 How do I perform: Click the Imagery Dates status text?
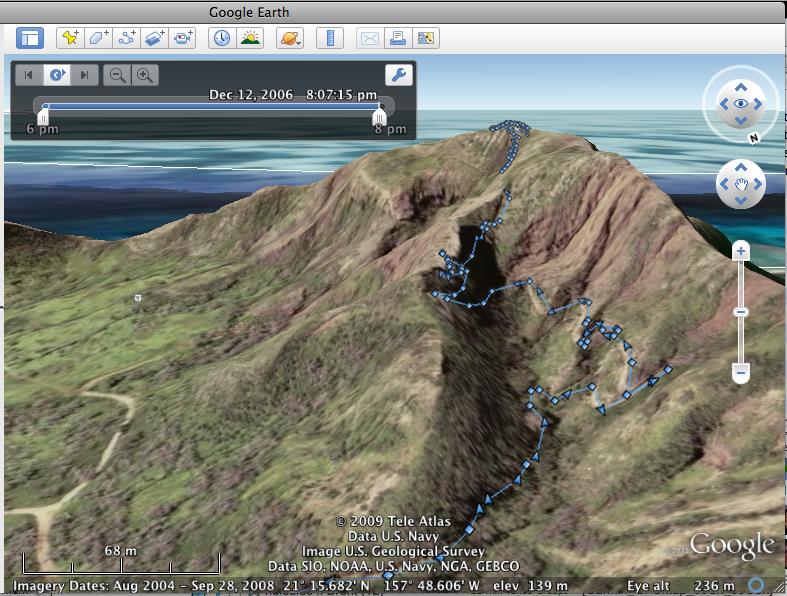[x=144, y=585]
